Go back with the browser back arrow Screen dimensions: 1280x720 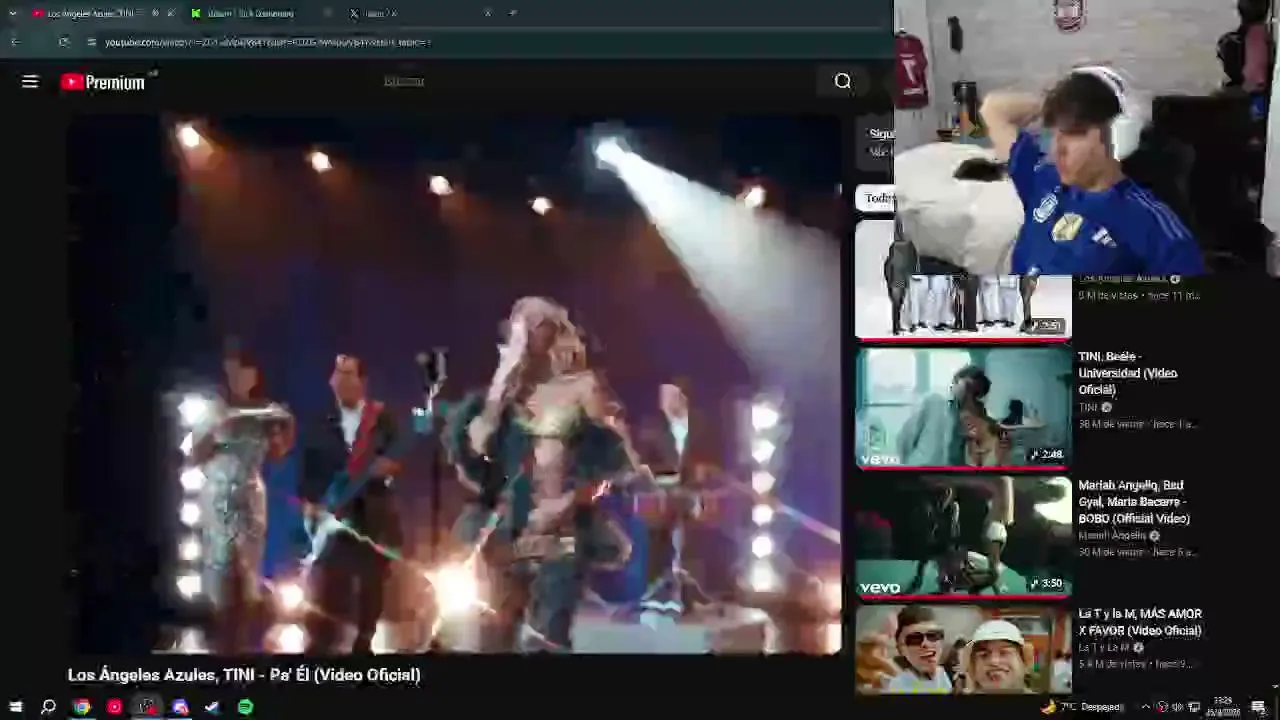coord(15,42)
